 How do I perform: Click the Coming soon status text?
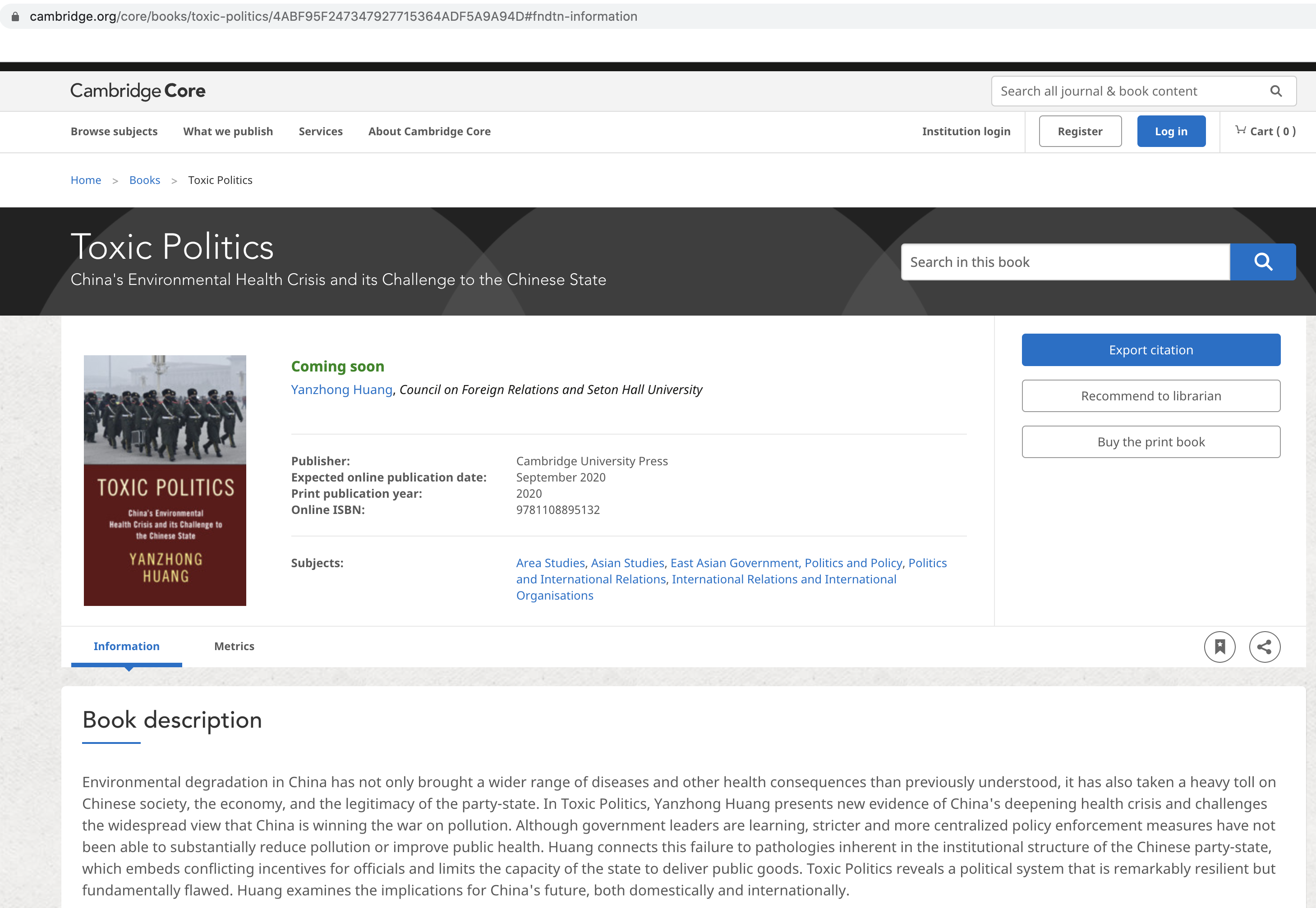(x=337, y=367)
